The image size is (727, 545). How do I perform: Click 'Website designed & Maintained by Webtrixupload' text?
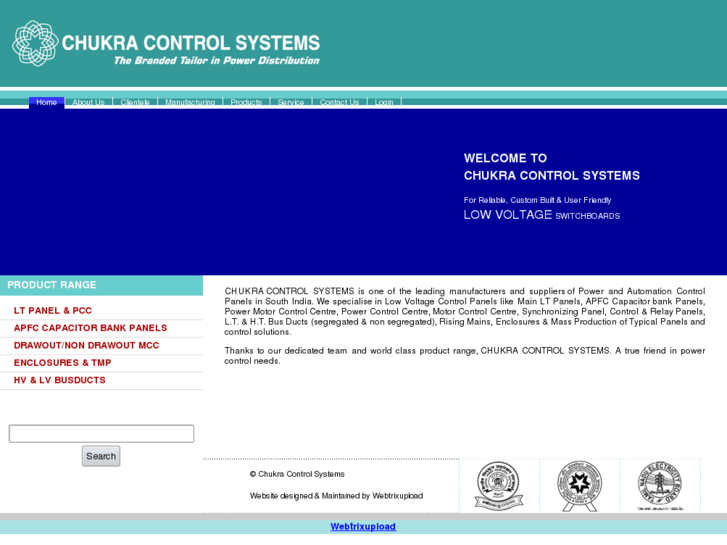[337, 496]
